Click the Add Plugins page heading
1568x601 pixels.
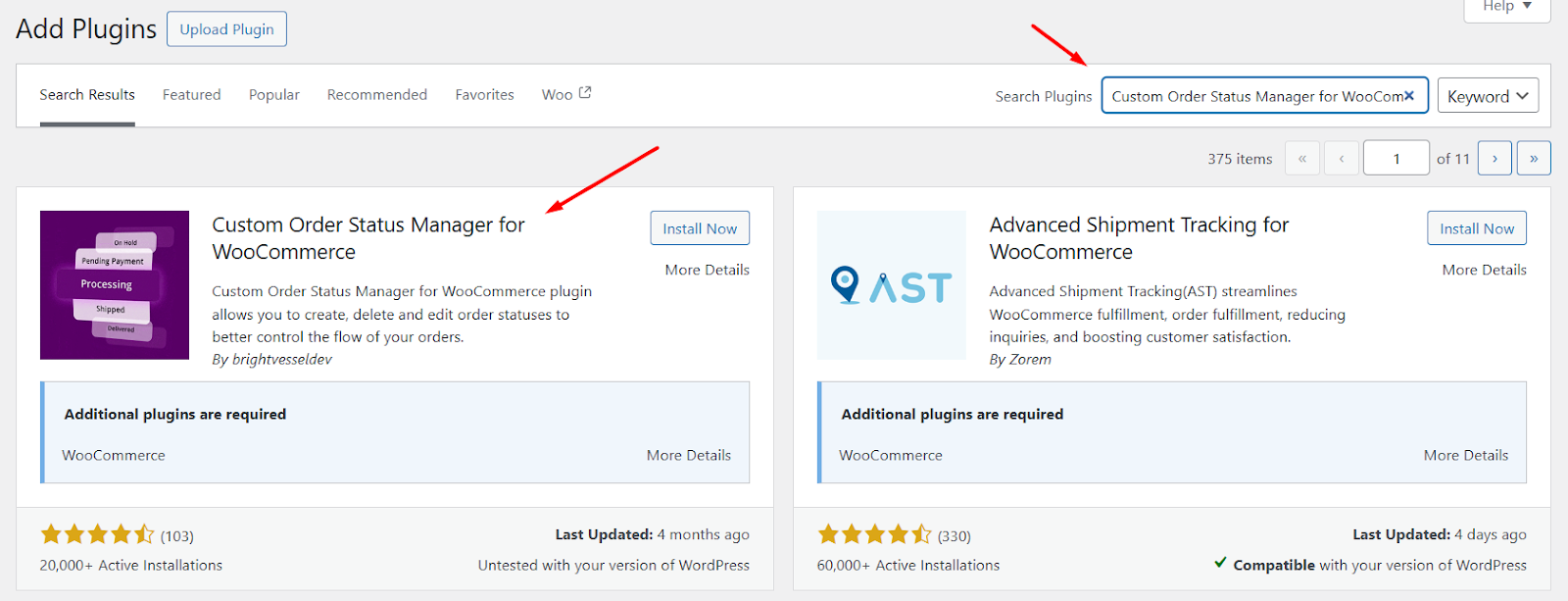tap(86, 29)
